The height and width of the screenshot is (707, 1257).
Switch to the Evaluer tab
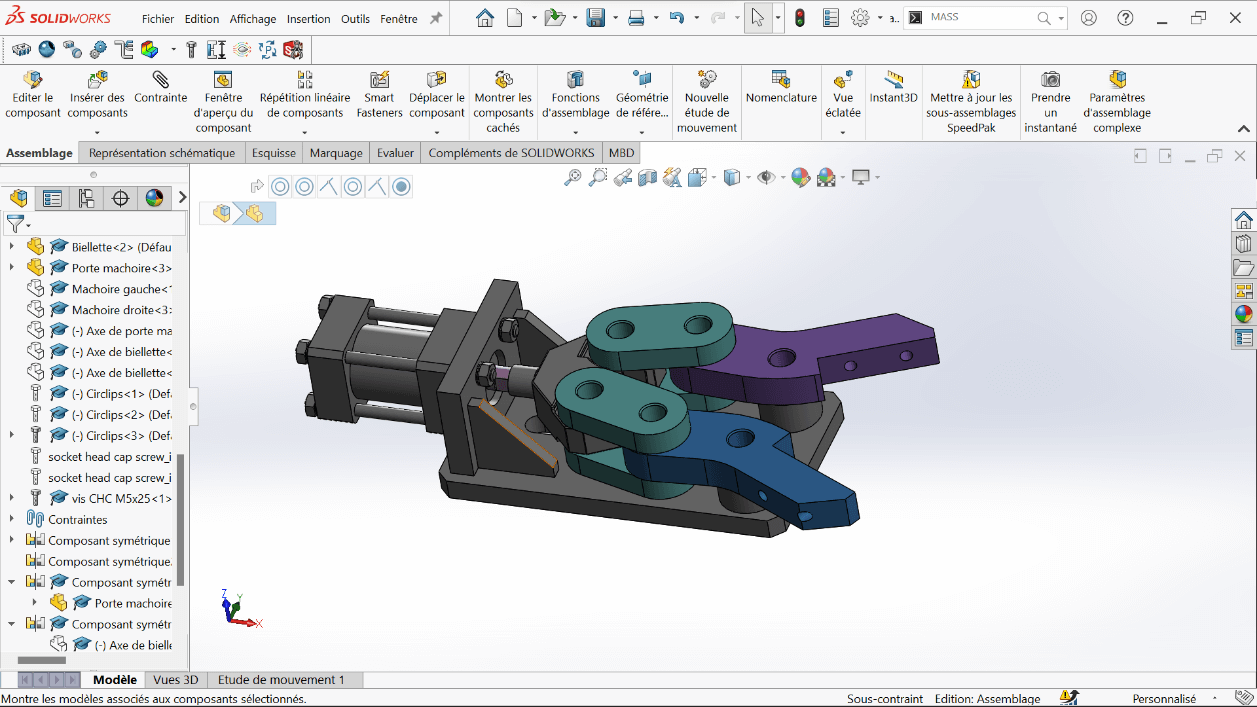tap(395, 153)
